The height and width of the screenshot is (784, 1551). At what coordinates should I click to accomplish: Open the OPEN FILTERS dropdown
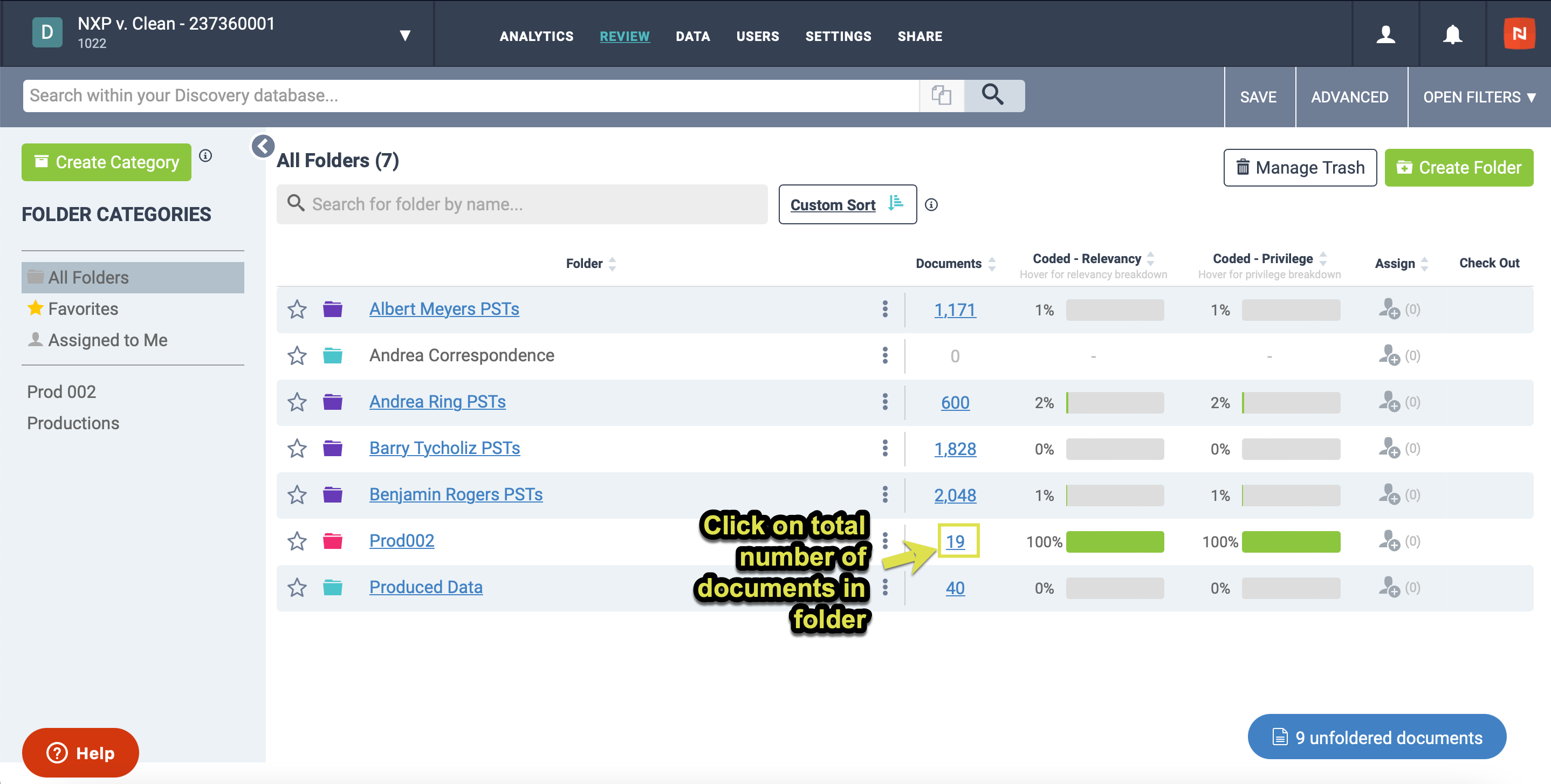[x=1479, y=97]
